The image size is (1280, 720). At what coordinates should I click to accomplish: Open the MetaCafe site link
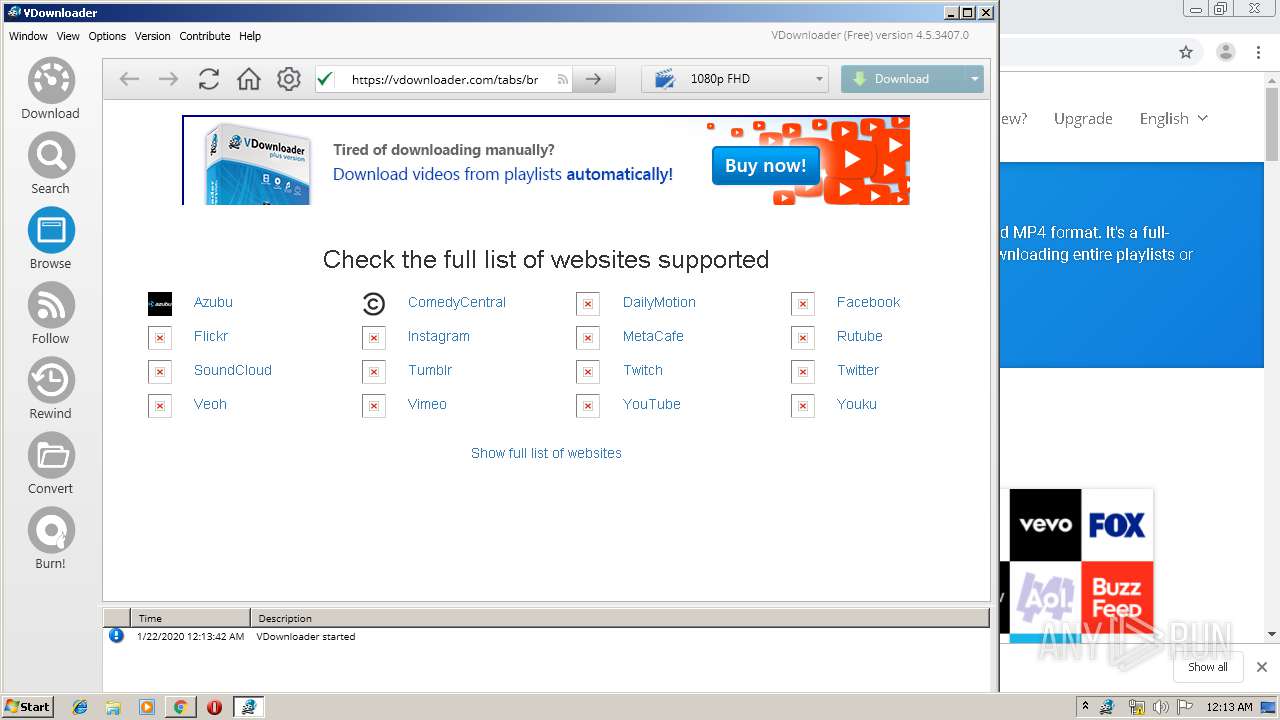653,336
